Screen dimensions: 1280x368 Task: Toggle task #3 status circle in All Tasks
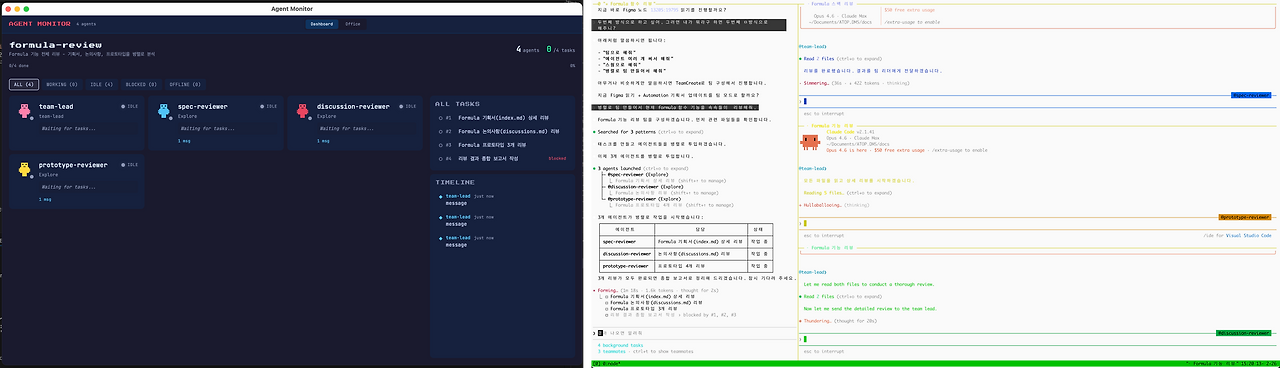pyautogui.click(x=440, y=145)
